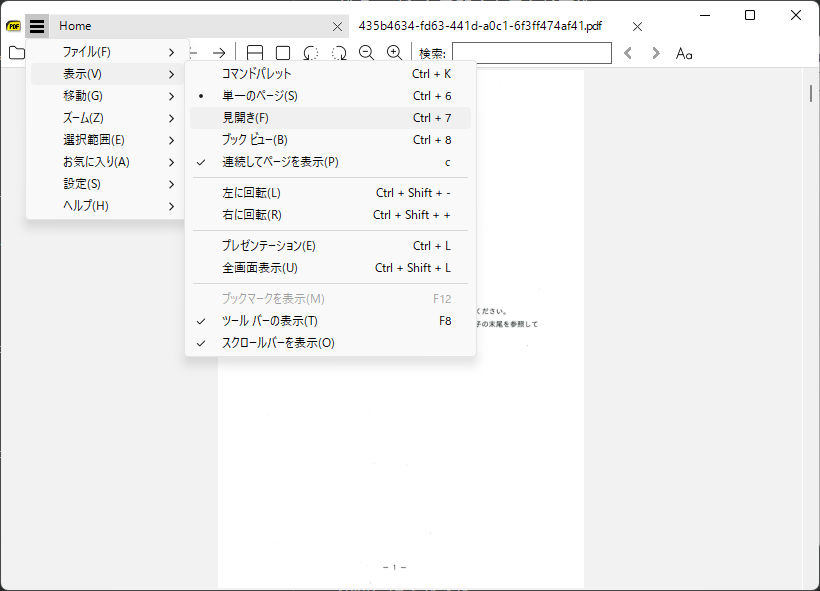Zoom in with magnifier plus icon
The width and height of the screenshot is (820, 591).
point(394,53)
